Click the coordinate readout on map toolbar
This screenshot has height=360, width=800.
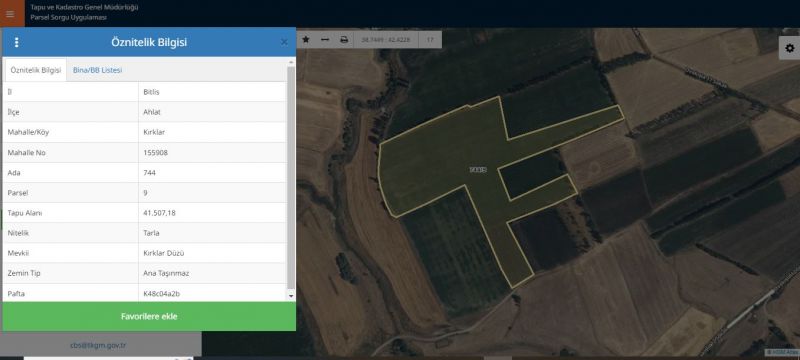pos(378,39)
